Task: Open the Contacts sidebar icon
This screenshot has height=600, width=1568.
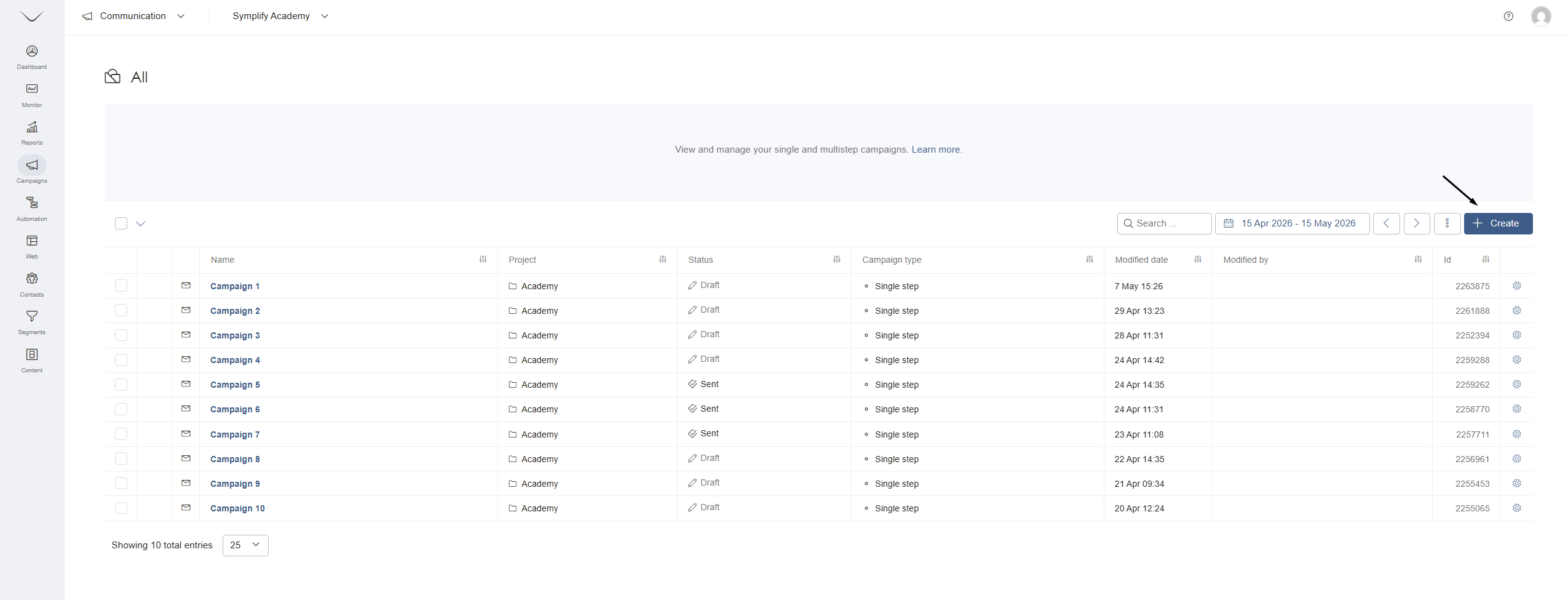Action: 32,278
